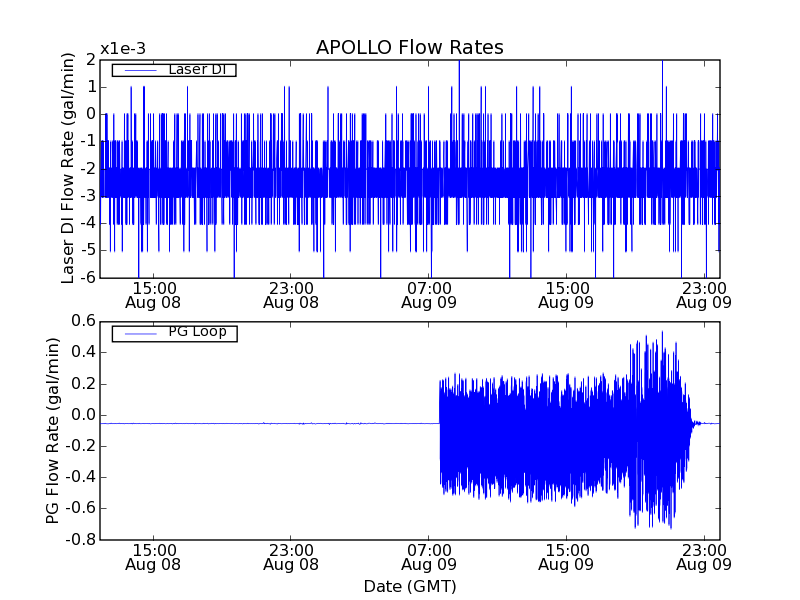Image resolution: width=800 pixels, height=600 pixels.
Task: Click 23:00 Aug 08 tick under top plot
Action: [x=291, y=294]
